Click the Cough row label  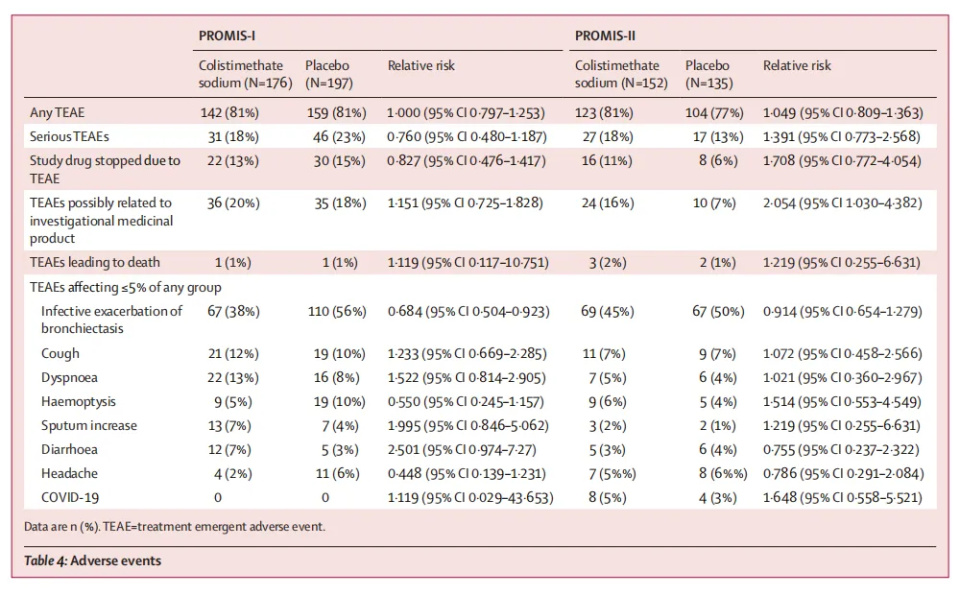click(60, 353)
